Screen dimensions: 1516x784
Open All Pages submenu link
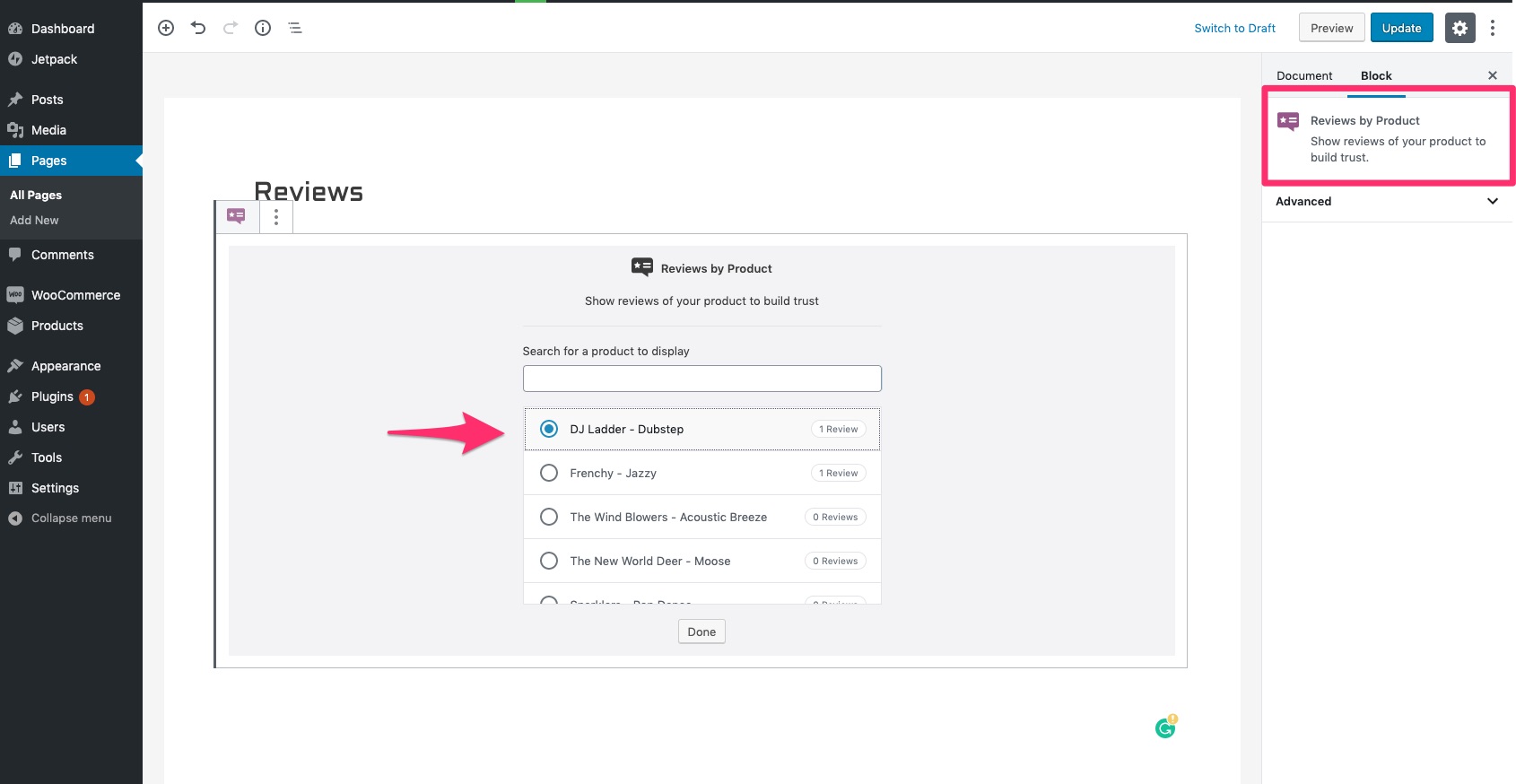pyautogui.click(x=36, y=195)
